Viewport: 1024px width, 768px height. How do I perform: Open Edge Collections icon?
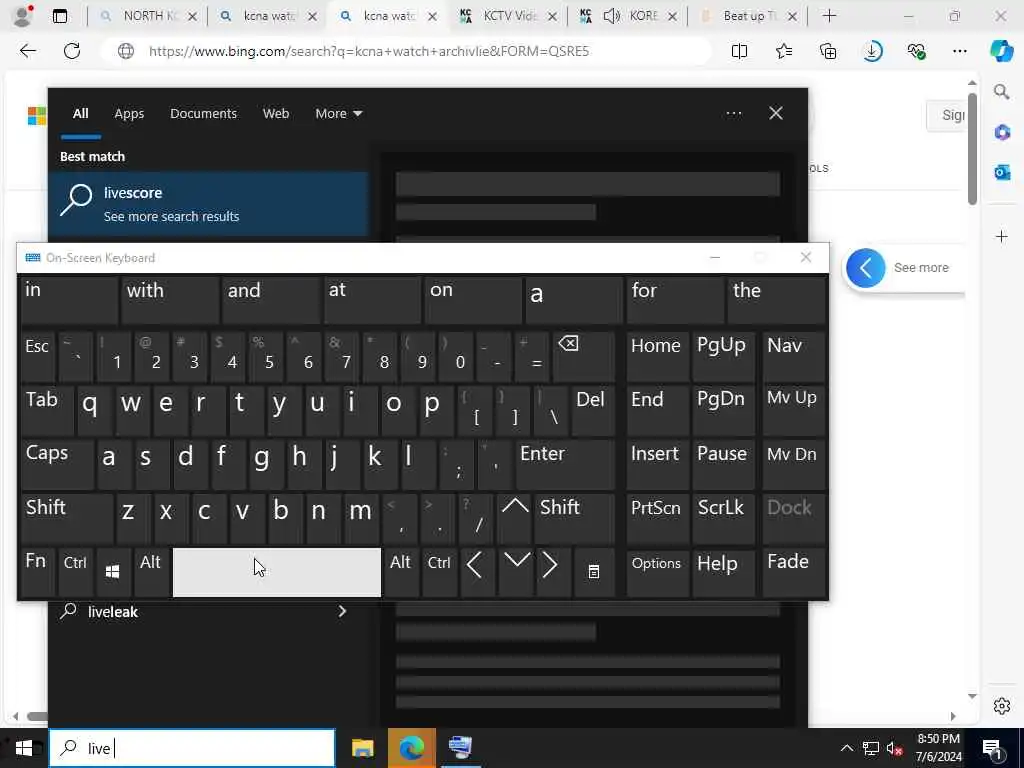pos(828,51)
